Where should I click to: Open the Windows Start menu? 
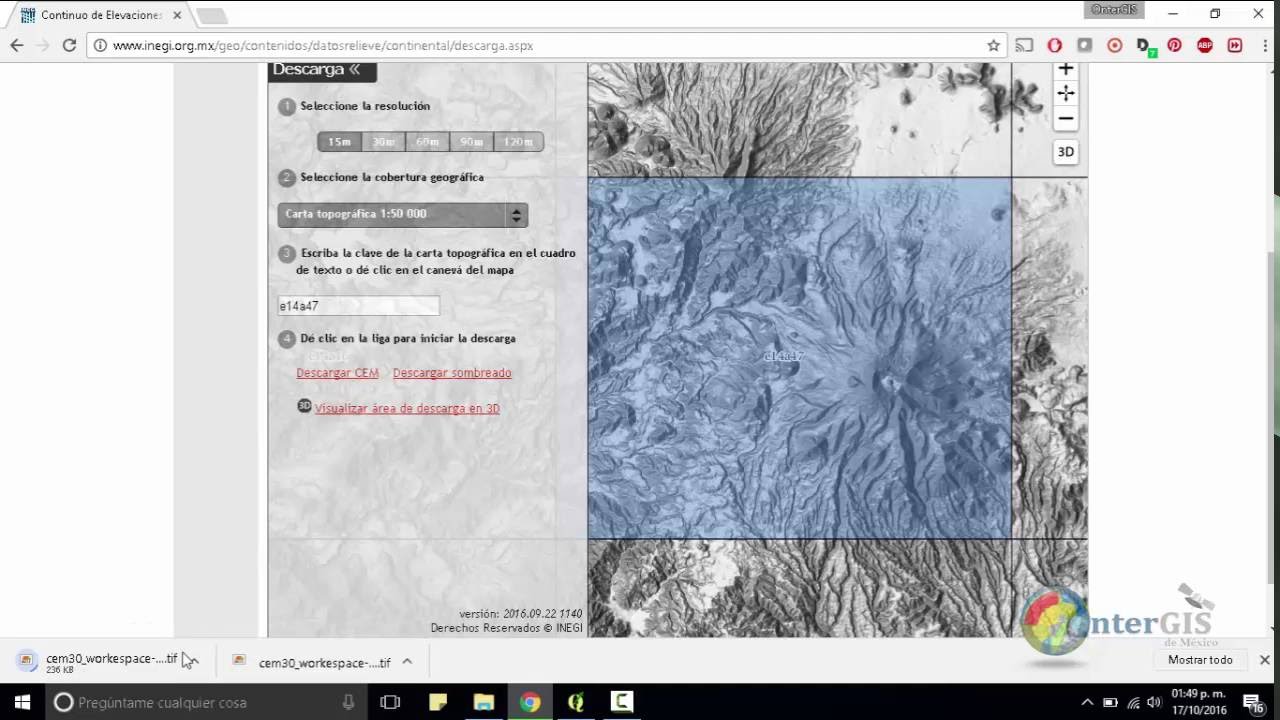pos(22,702)
